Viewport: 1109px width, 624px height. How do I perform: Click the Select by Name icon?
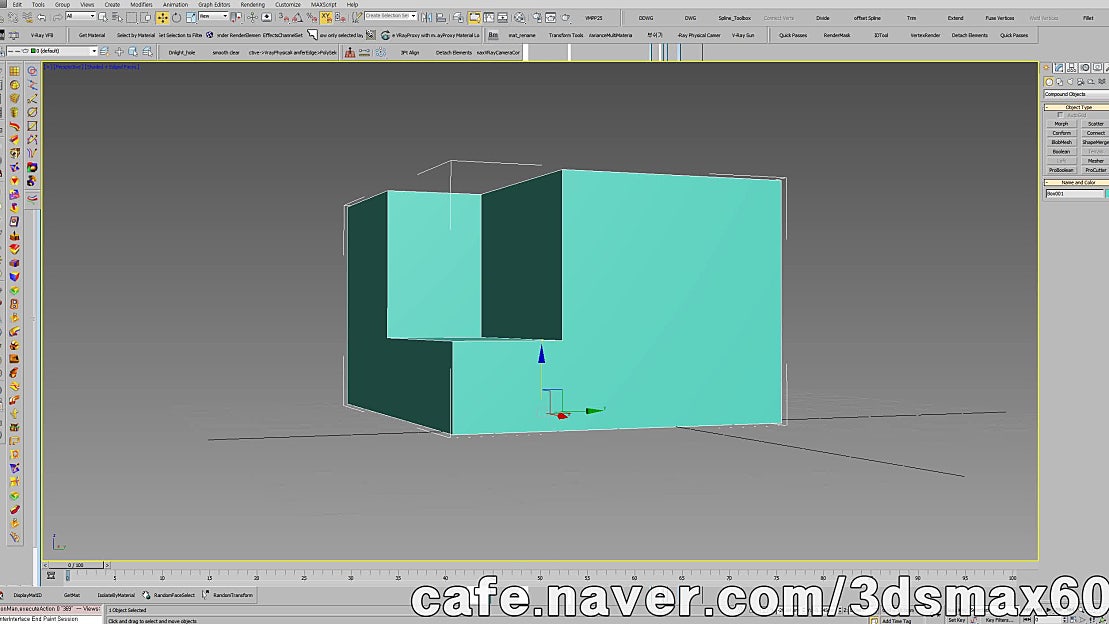[x=114, y=17]
